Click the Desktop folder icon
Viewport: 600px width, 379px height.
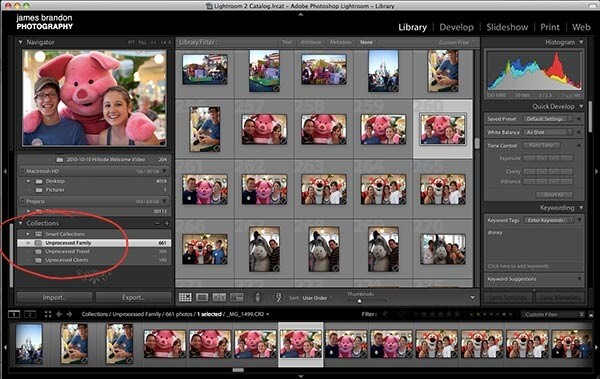[x=39, y=181]
